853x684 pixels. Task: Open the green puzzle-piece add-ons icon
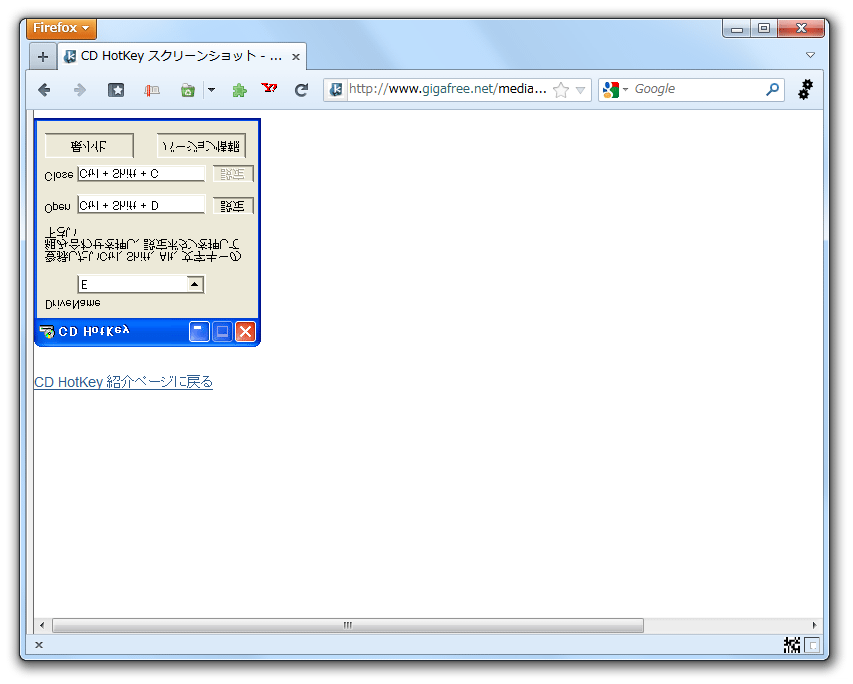point(239,90)
